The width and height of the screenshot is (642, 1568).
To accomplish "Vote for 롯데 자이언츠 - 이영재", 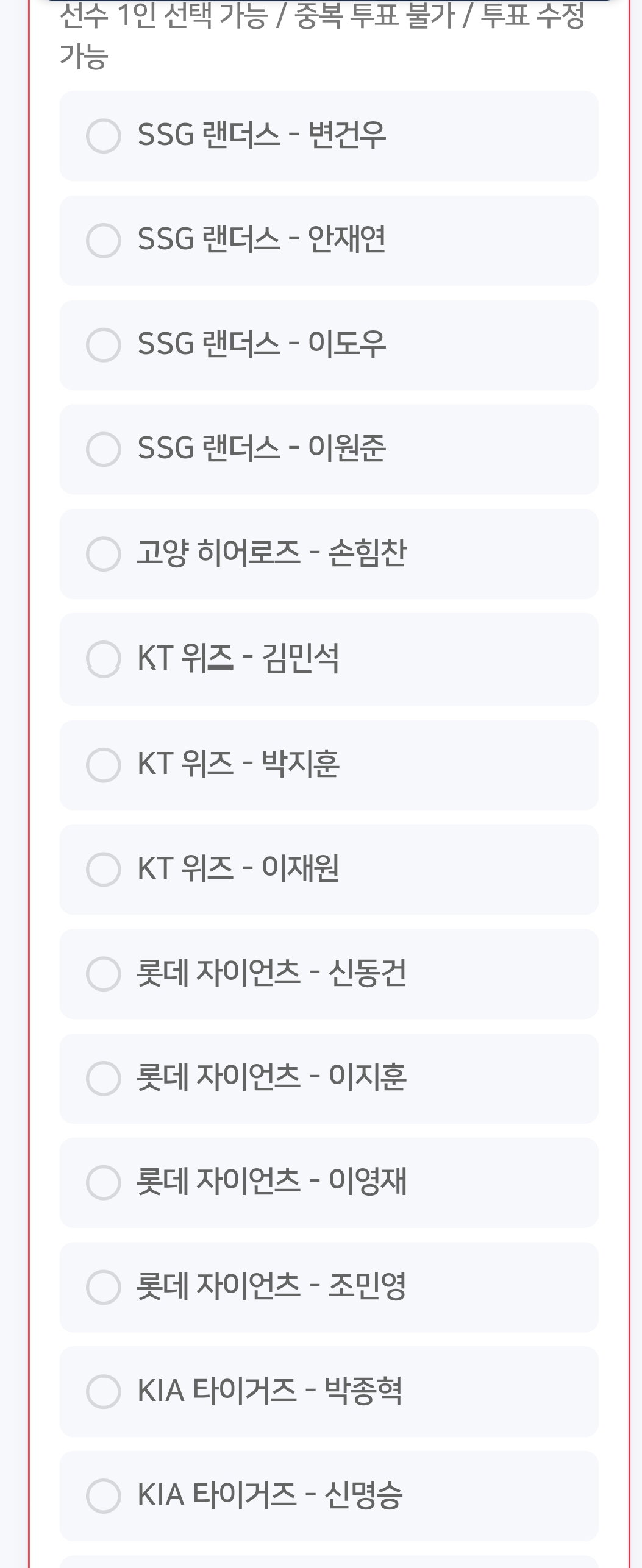I will point(103,1183).
